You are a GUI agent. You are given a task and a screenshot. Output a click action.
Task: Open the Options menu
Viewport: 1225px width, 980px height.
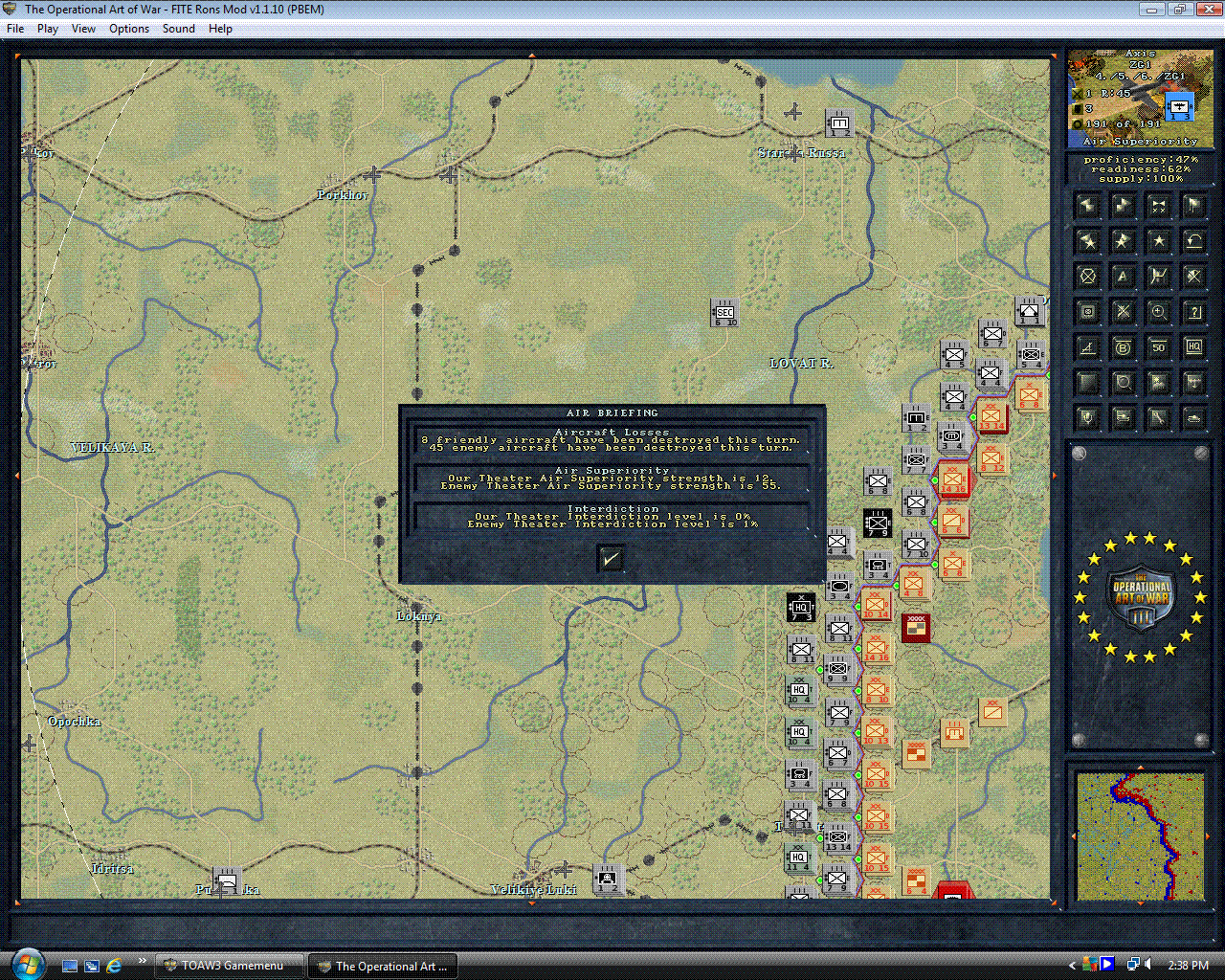click(129, 29)
